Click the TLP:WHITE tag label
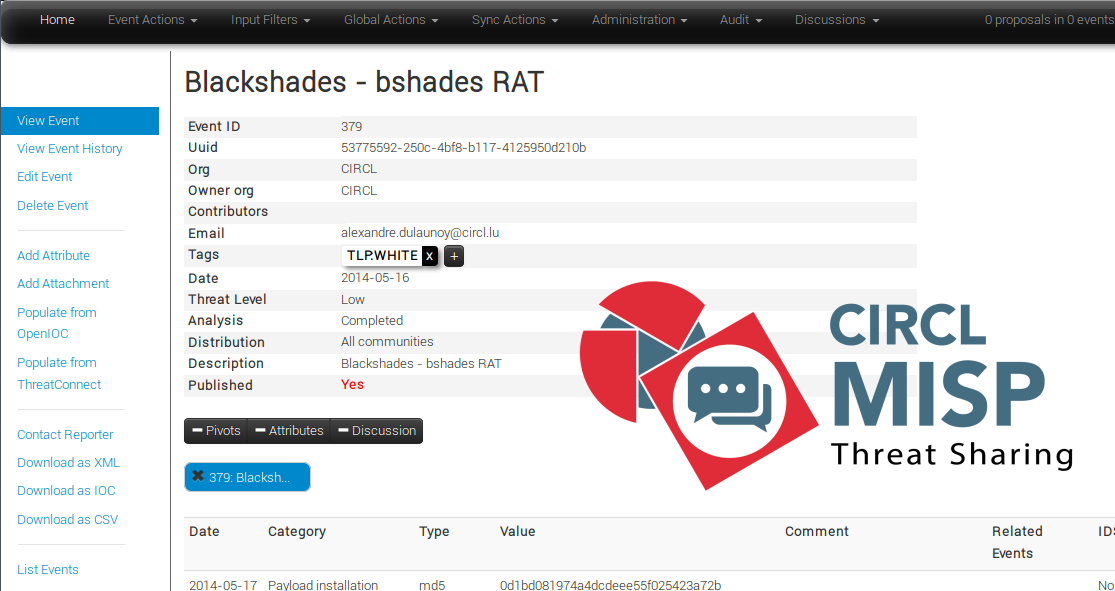1115x591 pixels. pyautogui.click(x=382, y=256)
